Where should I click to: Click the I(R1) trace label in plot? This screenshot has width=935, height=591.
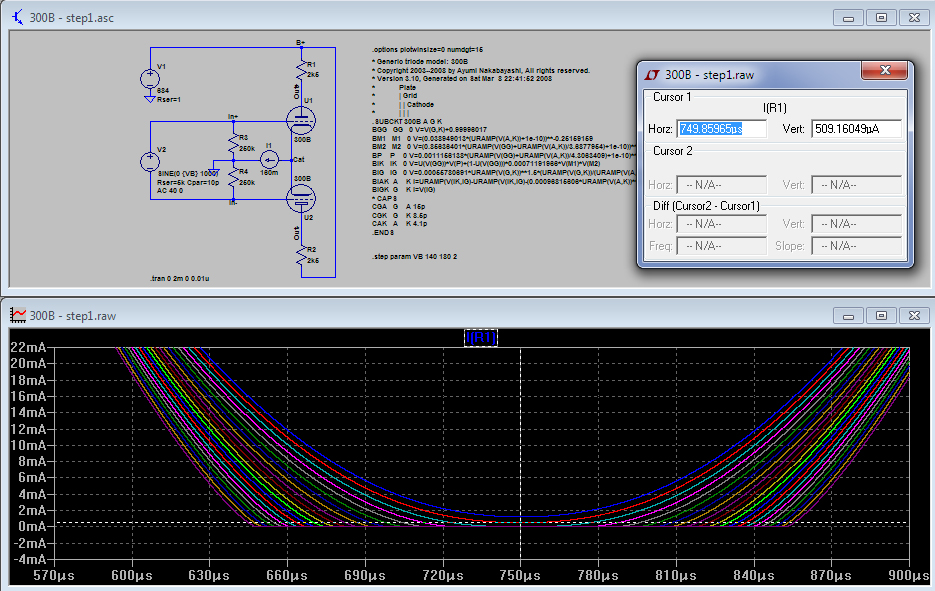click(481, 338)
